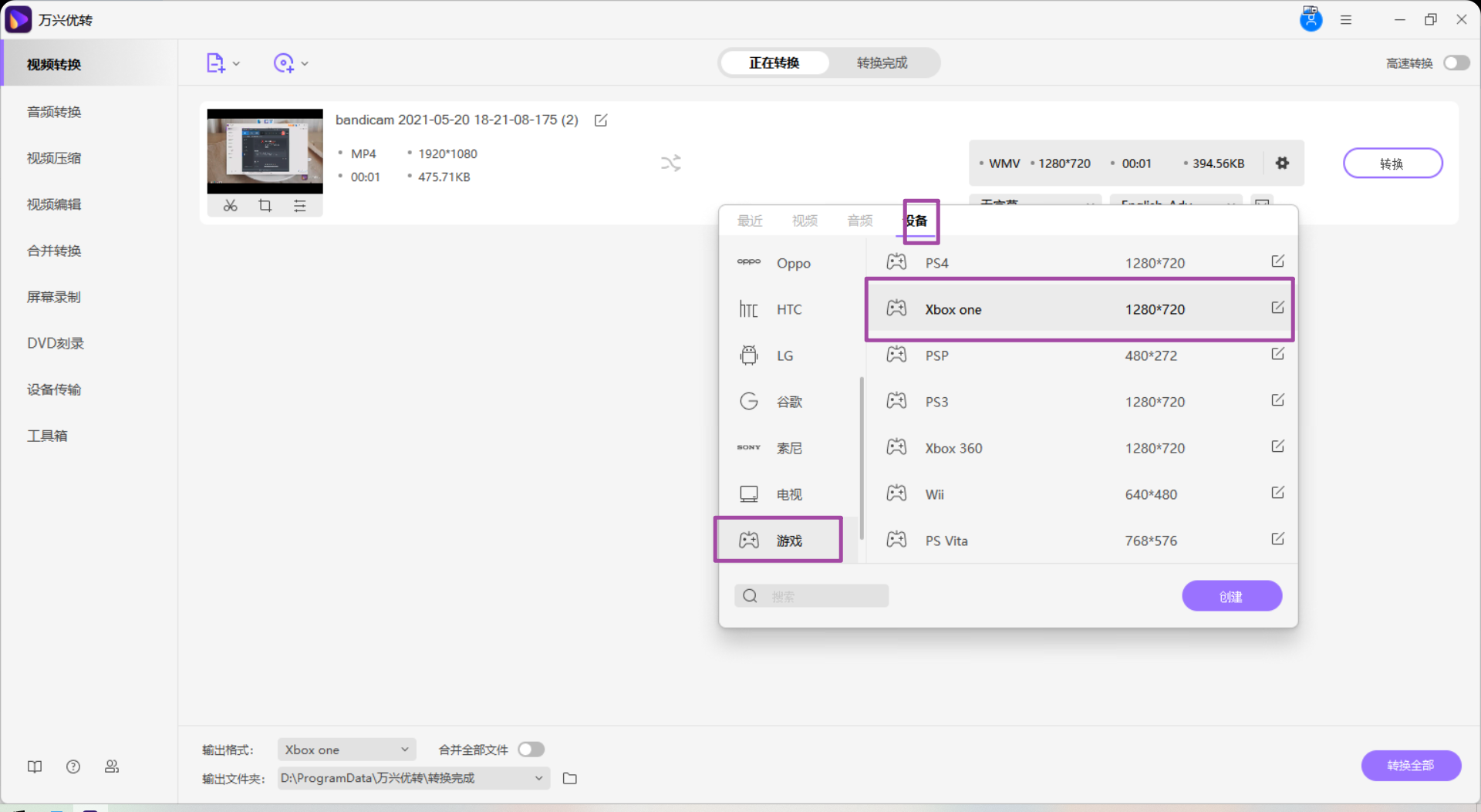
Task: Click the add file icon
Action: point(215,63)
